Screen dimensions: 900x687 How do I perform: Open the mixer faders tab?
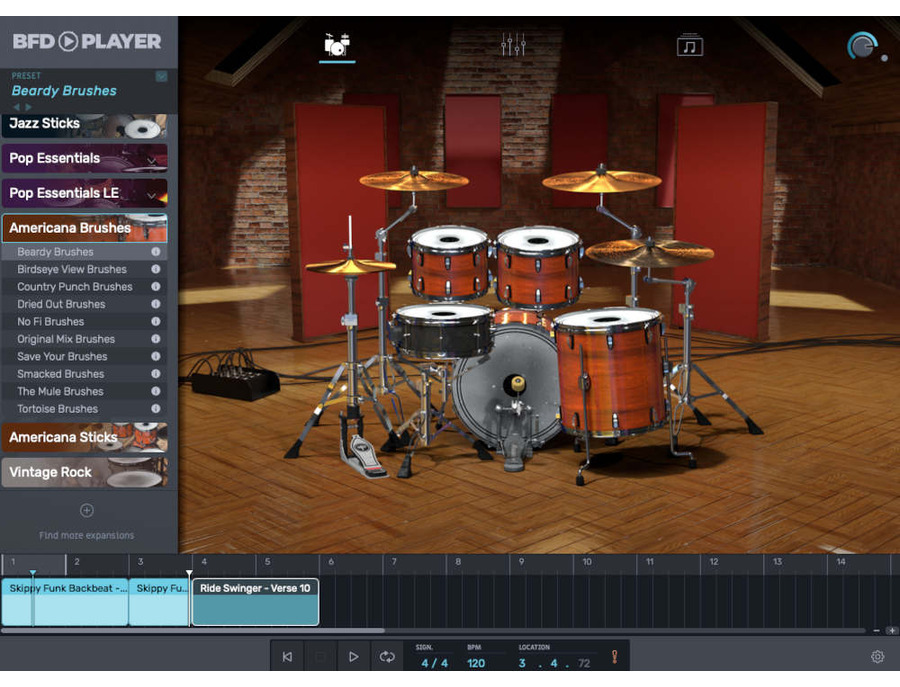[x=513, y=45]
